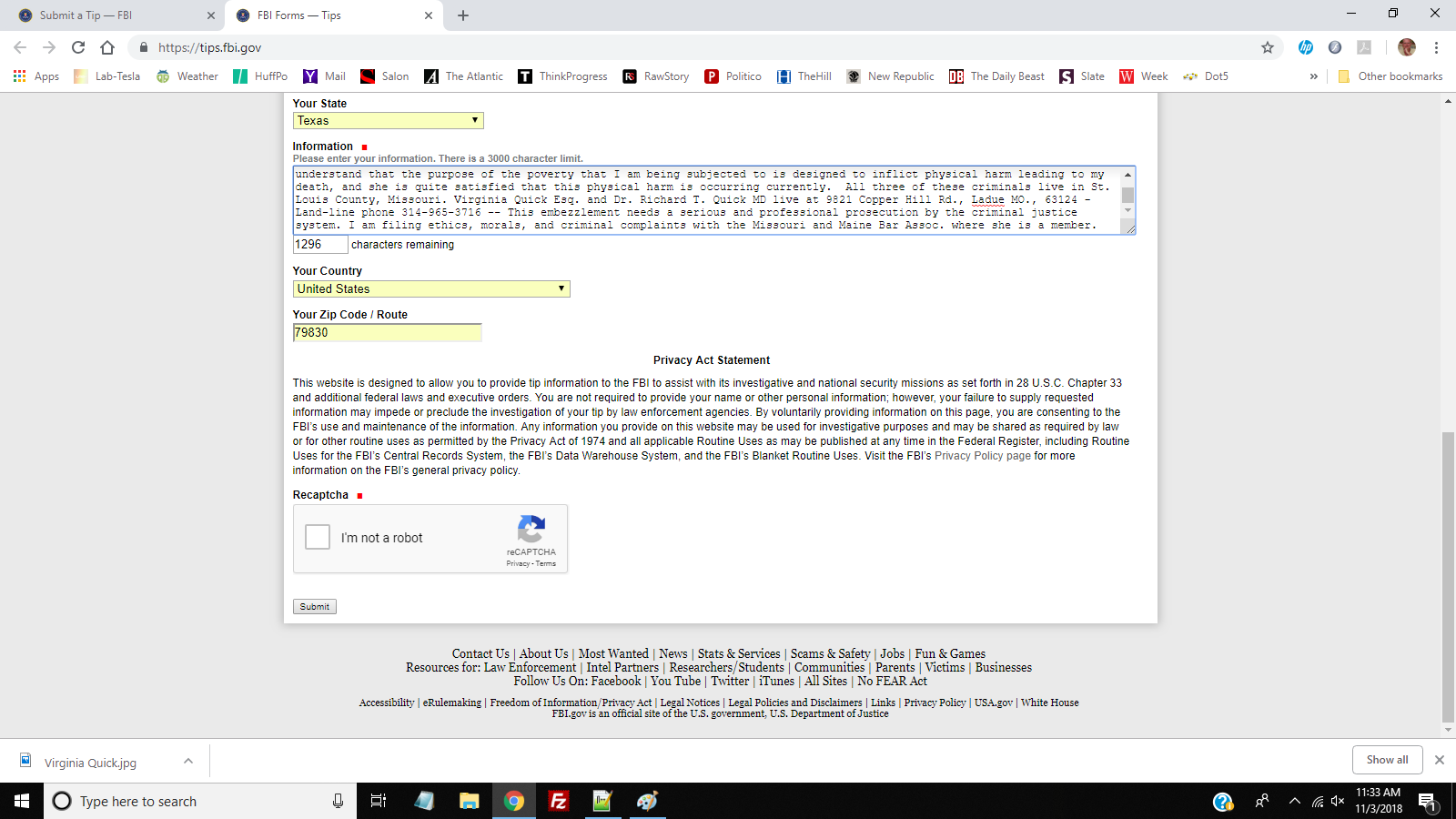Open the HP extension icon

point(1306,47)
